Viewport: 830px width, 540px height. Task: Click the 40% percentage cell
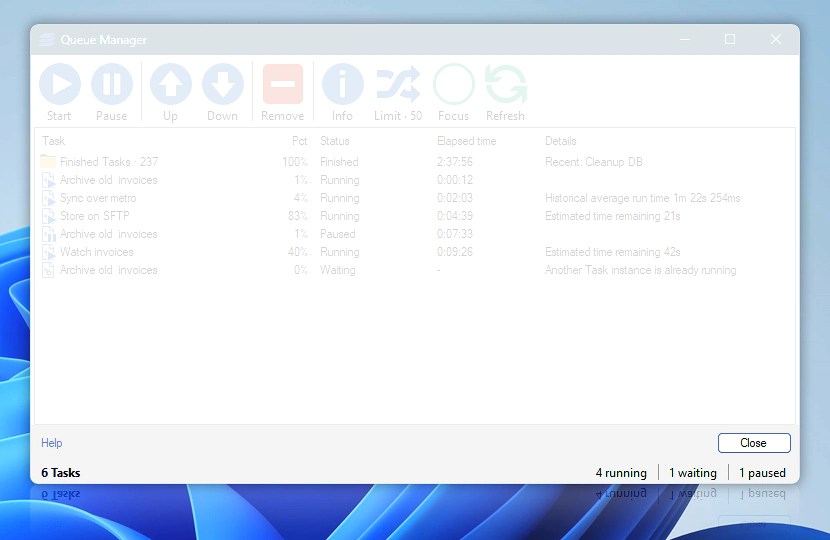297,252
